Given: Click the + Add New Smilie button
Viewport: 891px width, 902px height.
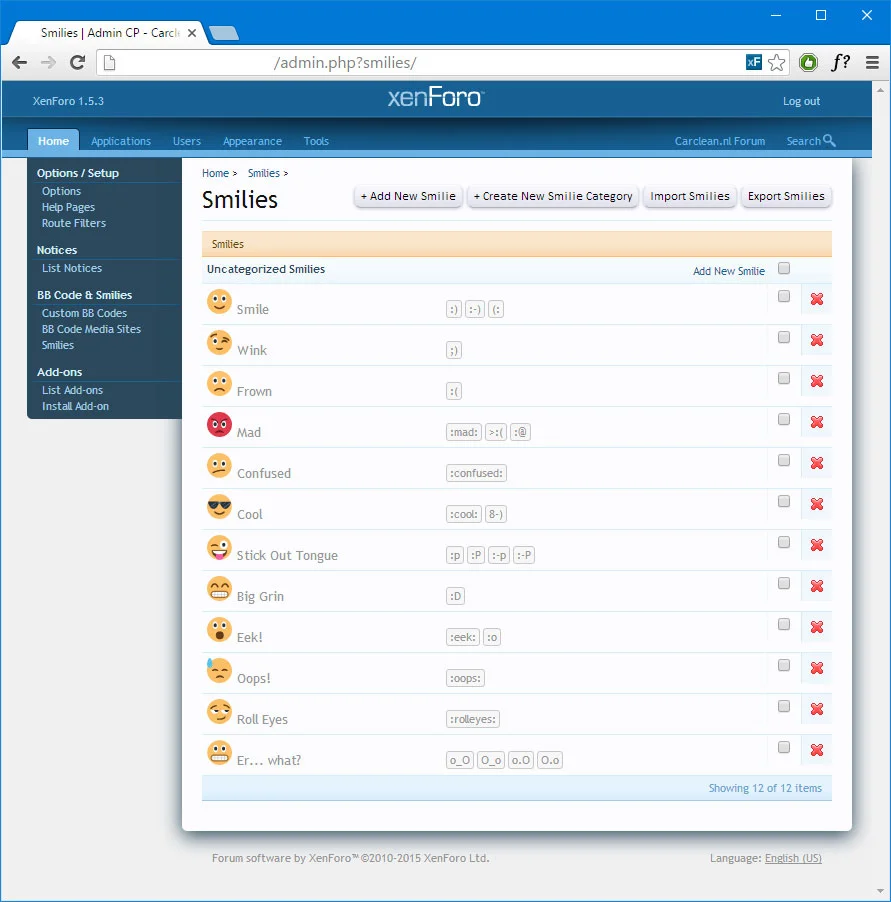Looking at the screenshot, I should point(408,196).
